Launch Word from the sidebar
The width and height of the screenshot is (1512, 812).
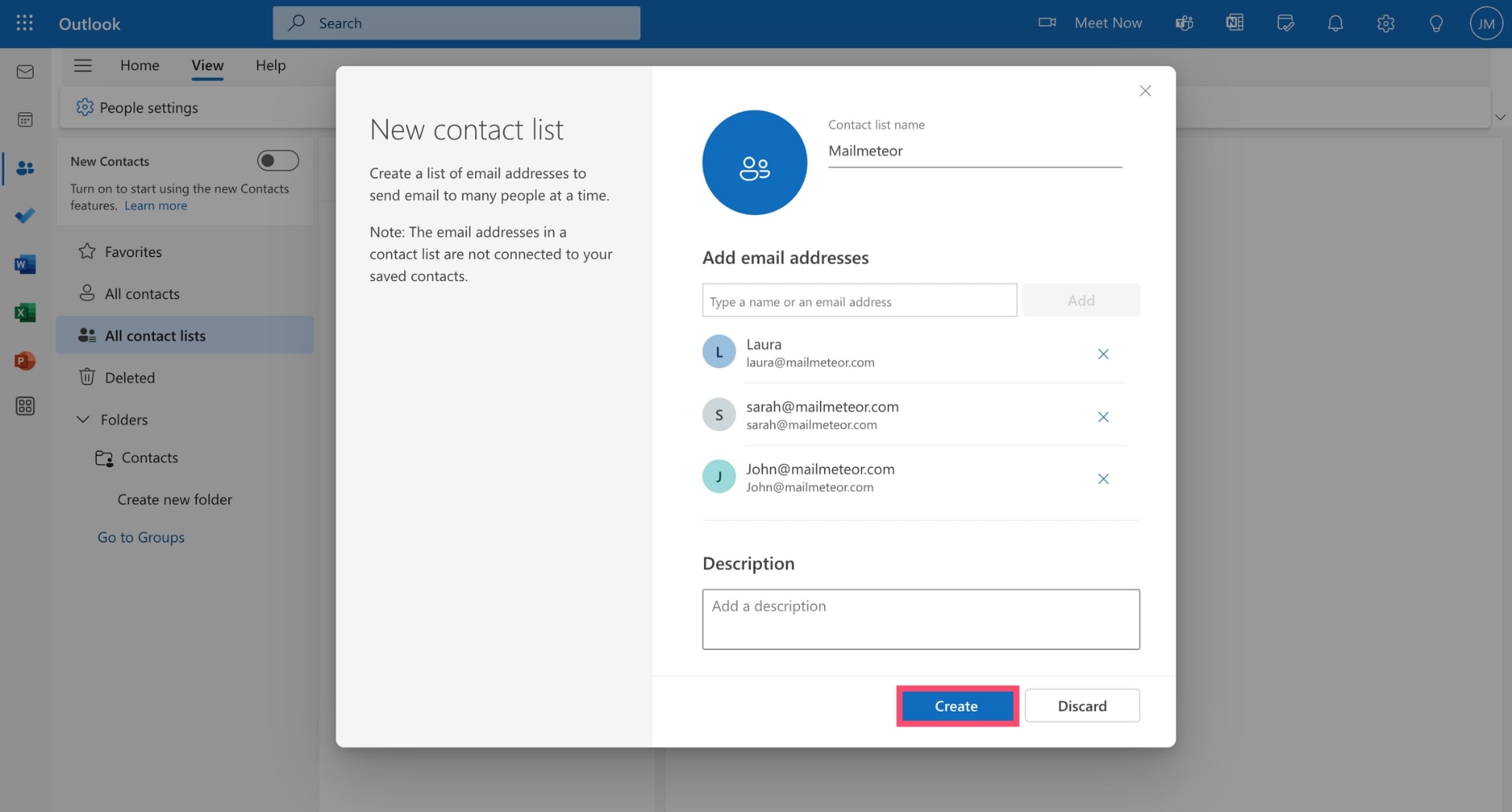25,265
